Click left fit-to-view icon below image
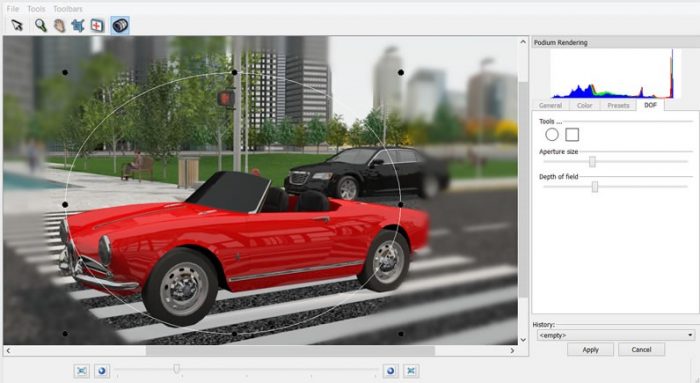 point(81,371)
